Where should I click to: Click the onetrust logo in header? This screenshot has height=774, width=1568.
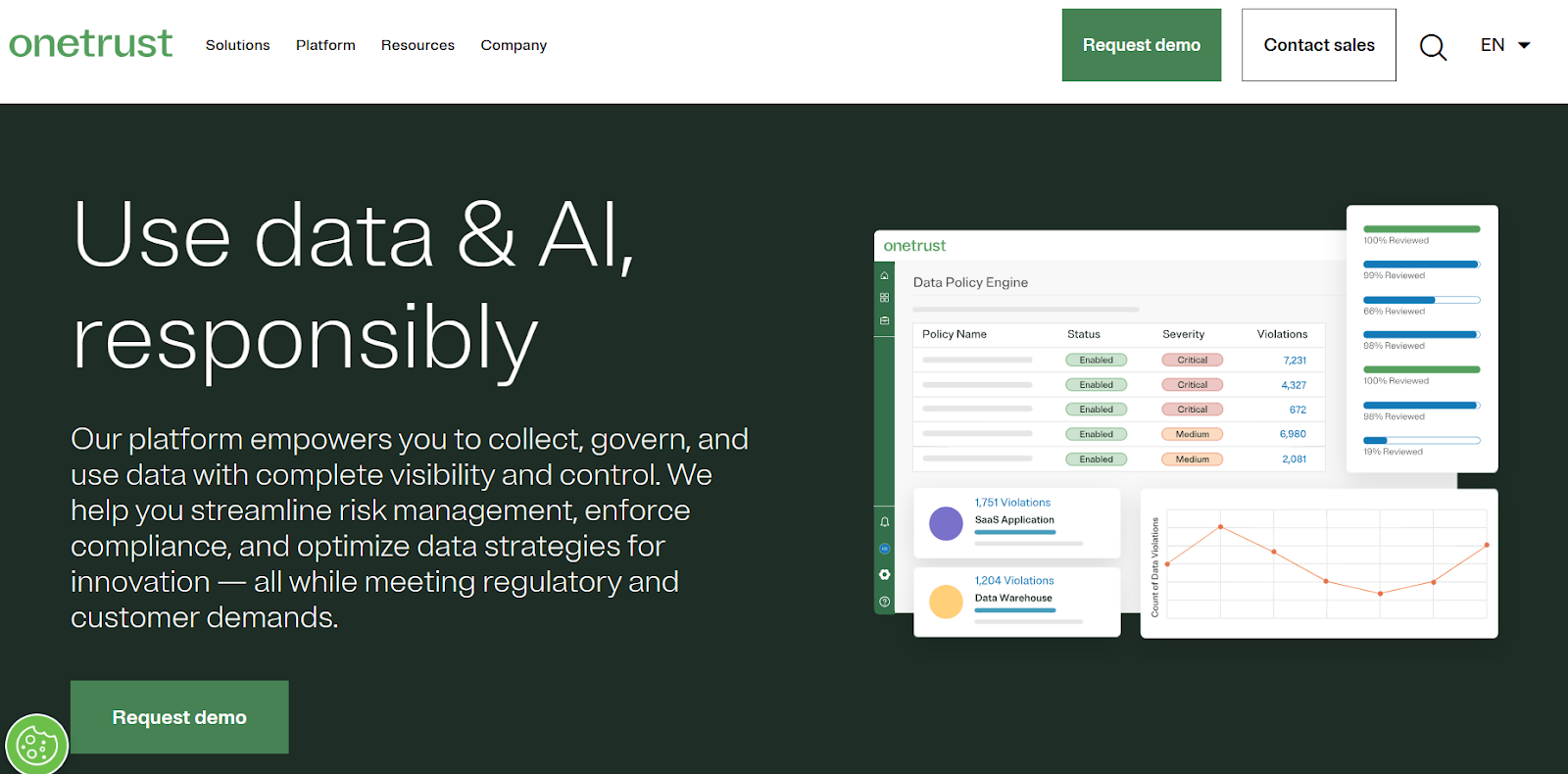click(90, 43)
